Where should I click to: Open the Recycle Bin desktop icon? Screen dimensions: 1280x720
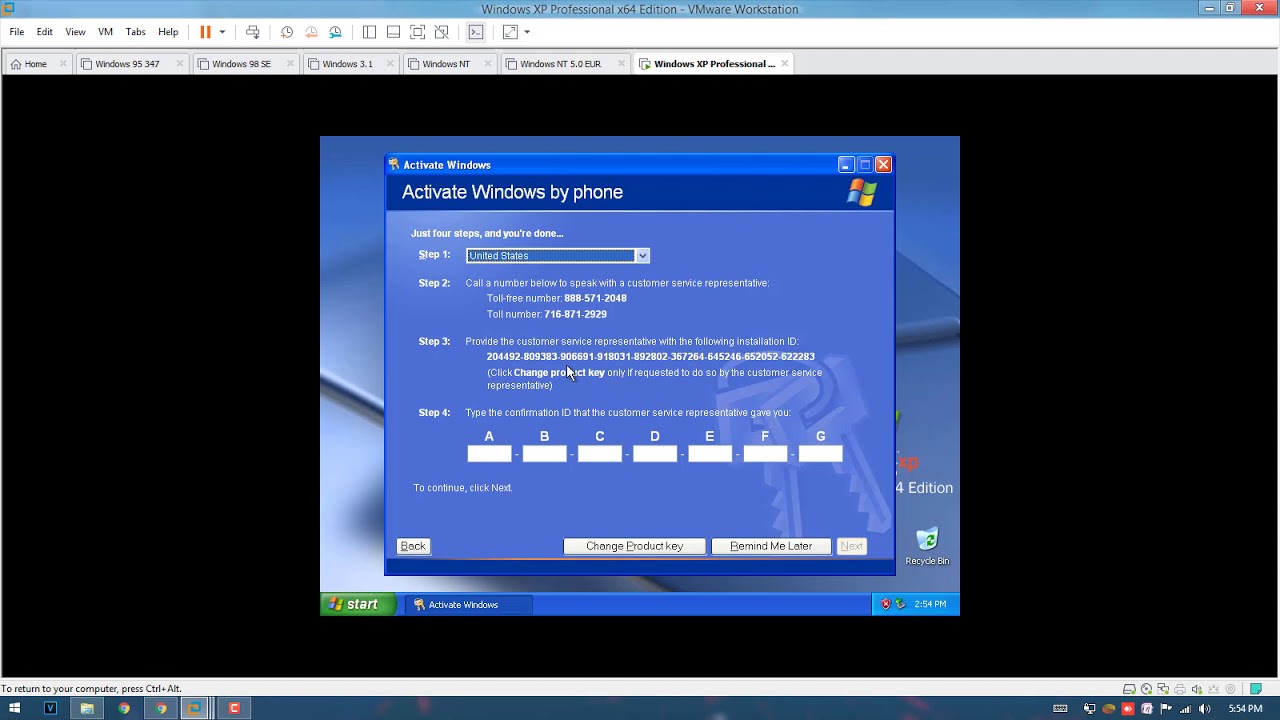(x=927, y=546)
